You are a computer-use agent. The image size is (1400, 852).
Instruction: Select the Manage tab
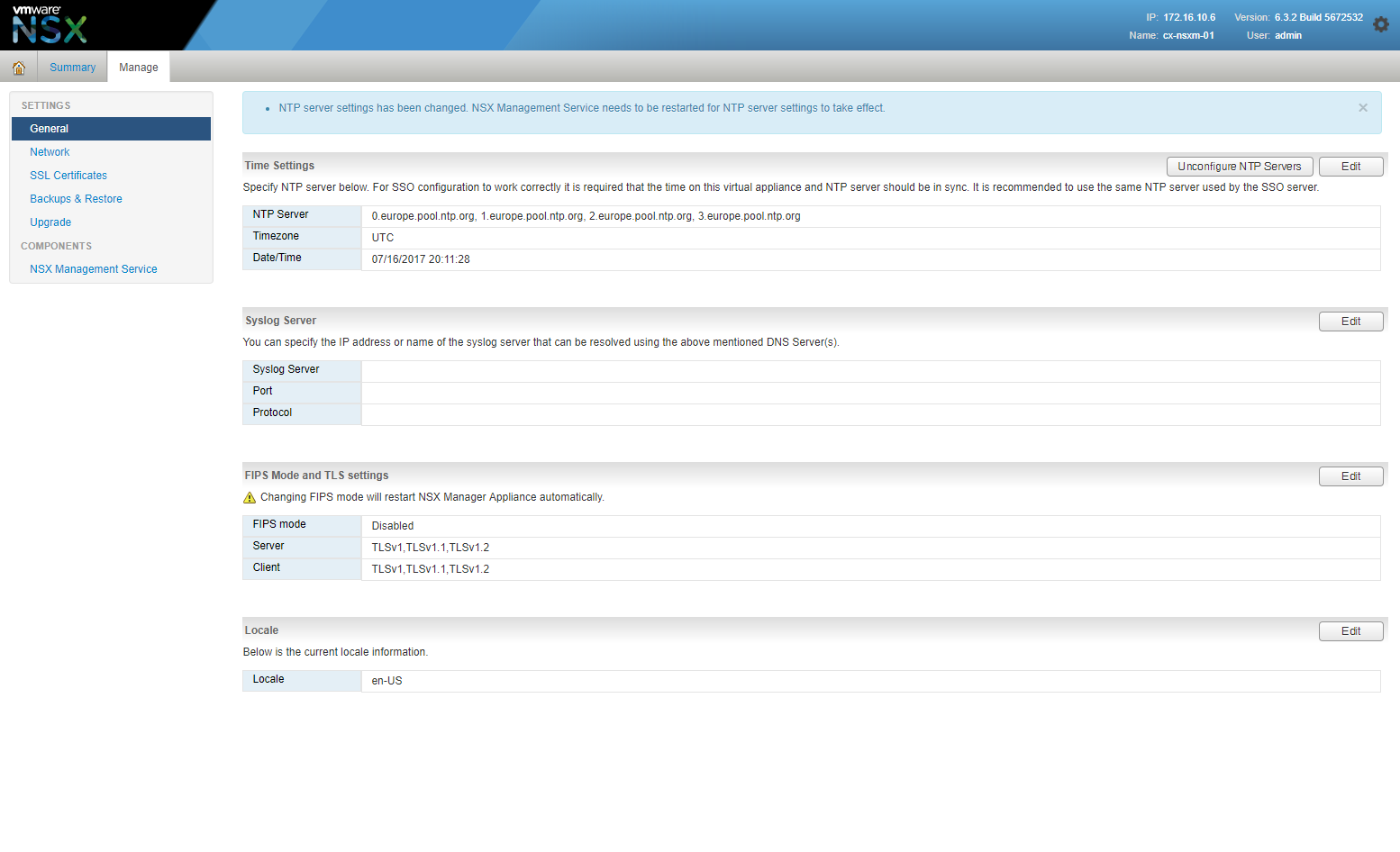click(138, 68)
